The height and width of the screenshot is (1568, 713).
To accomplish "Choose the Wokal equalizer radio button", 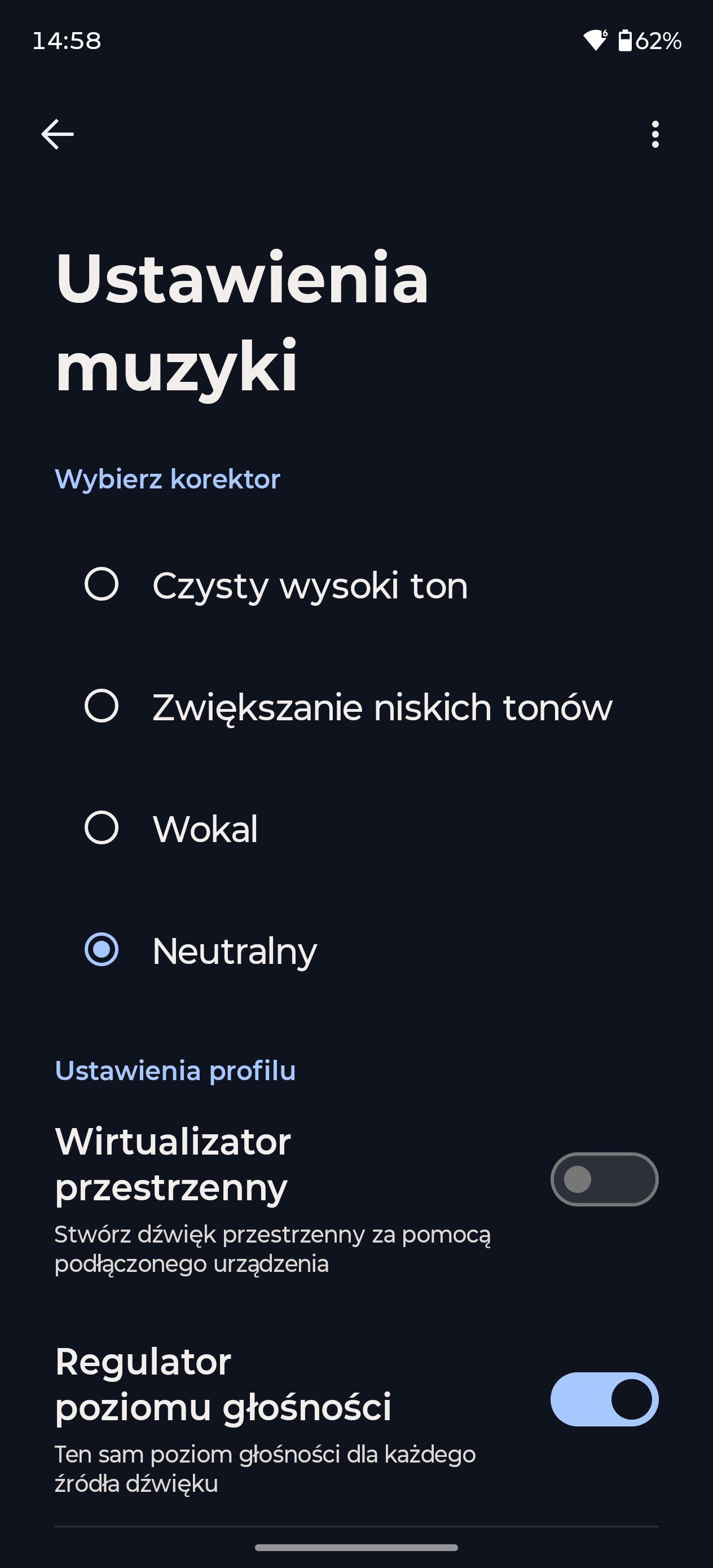I will 101,828.
